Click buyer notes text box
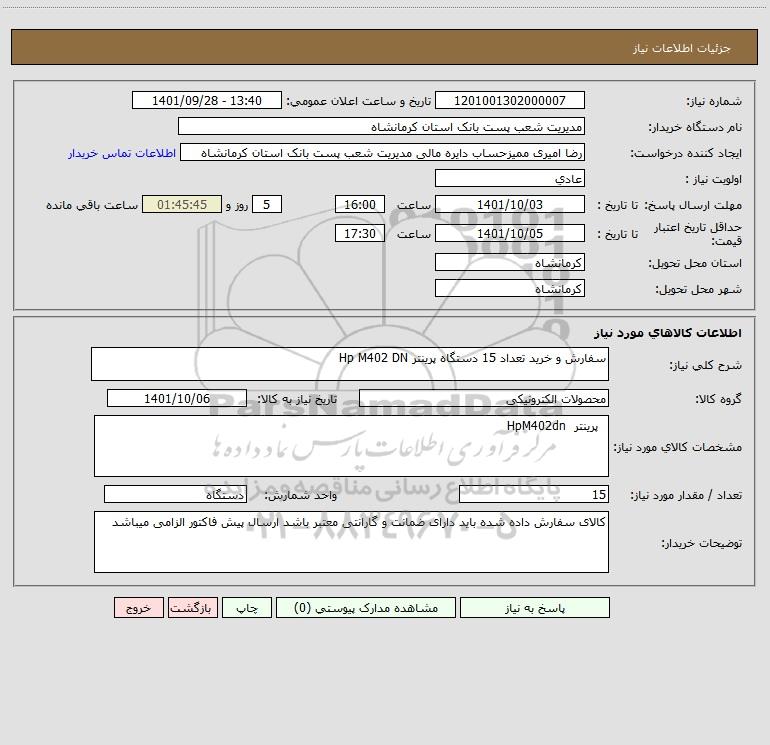The width and height of the screenshot is (770, 745). coord(351,542)
